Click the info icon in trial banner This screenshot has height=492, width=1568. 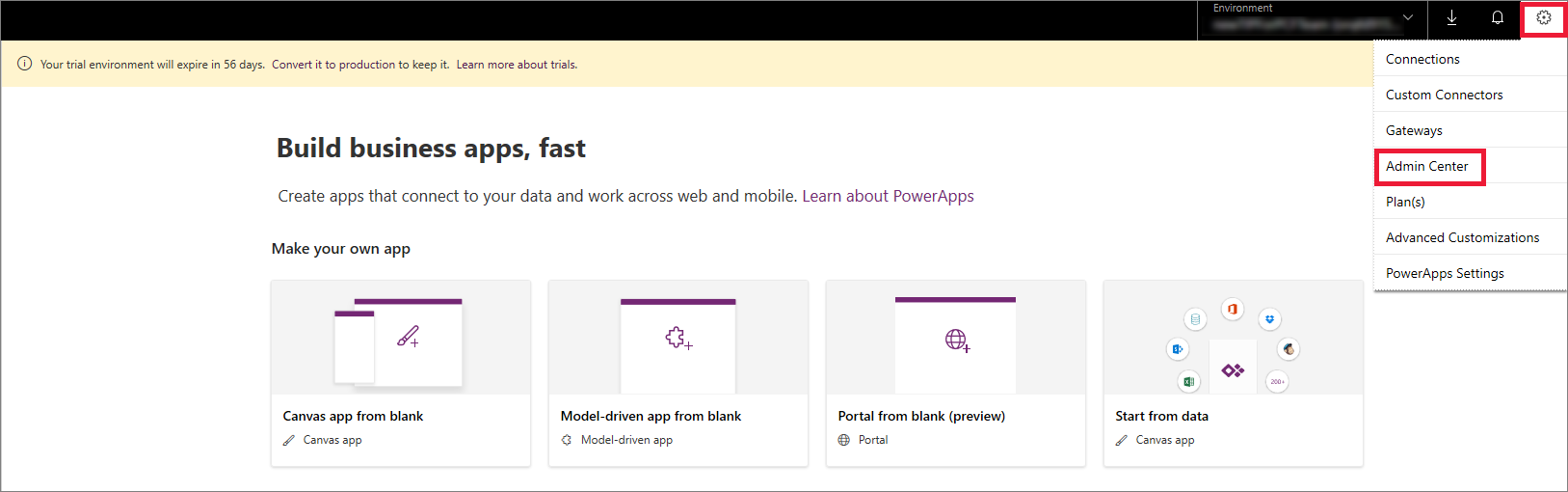[24, 65]
